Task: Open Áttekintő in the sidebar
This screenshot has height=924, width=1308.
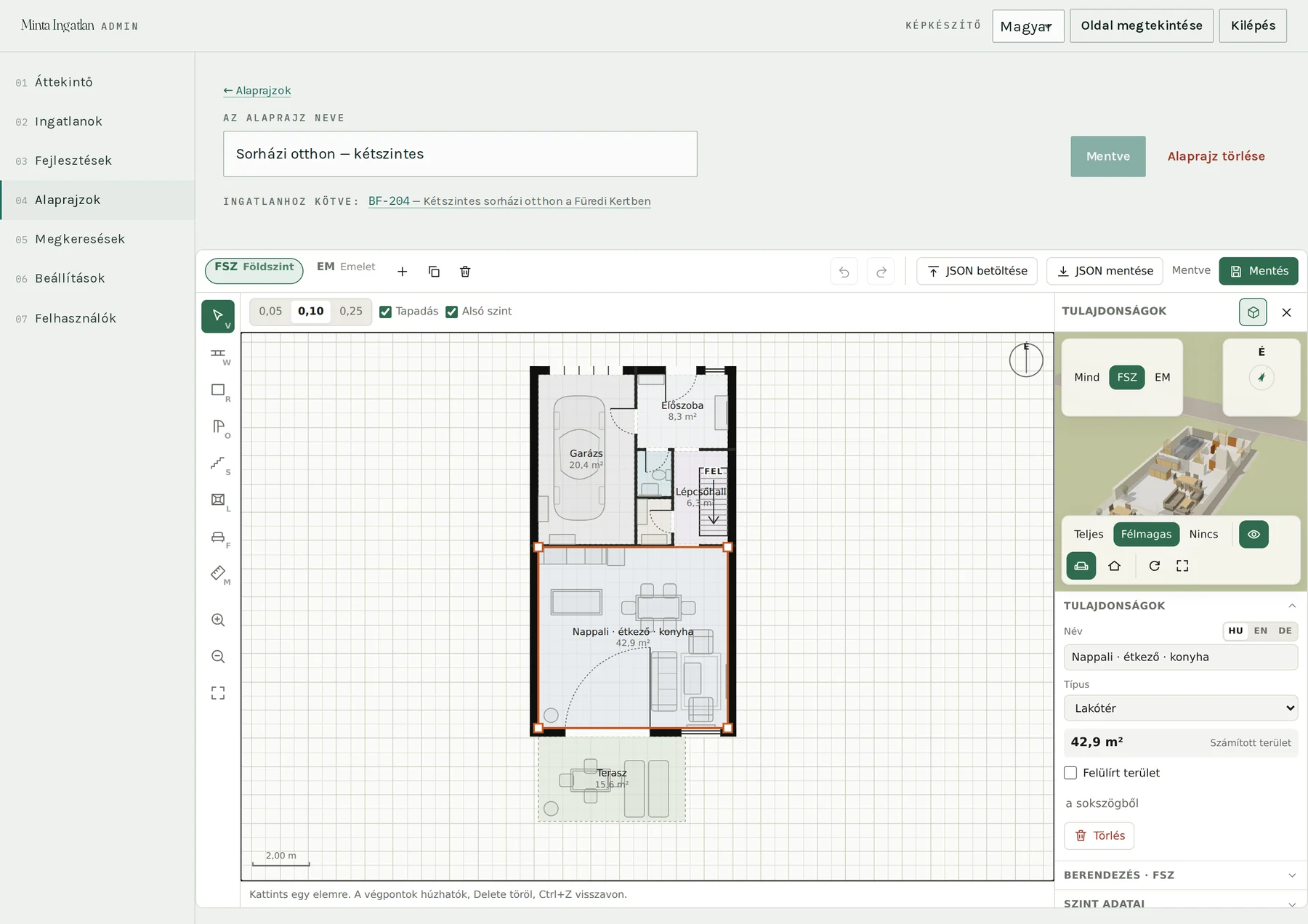Action: click(x=97, y=82)
